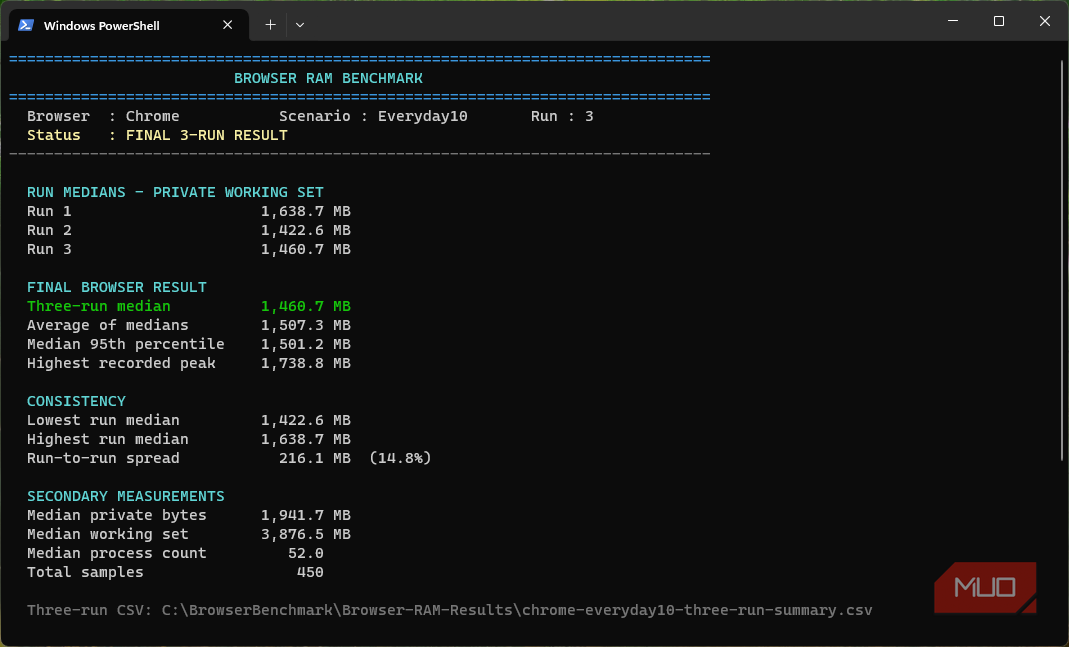Click RUN MEDIANS - PRIVATE WORKING SET heading
Screen dimensions: 1069x647
(x=175, y=192)
